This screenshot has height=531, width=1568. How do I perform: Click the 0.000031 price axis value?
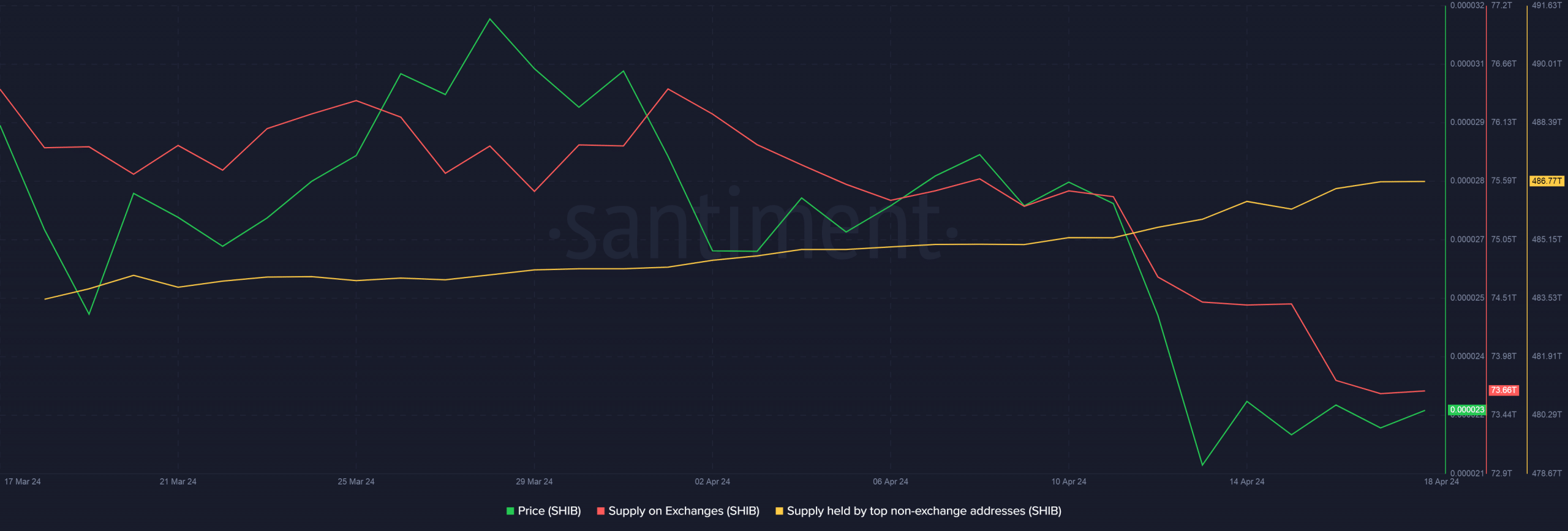1467,64
